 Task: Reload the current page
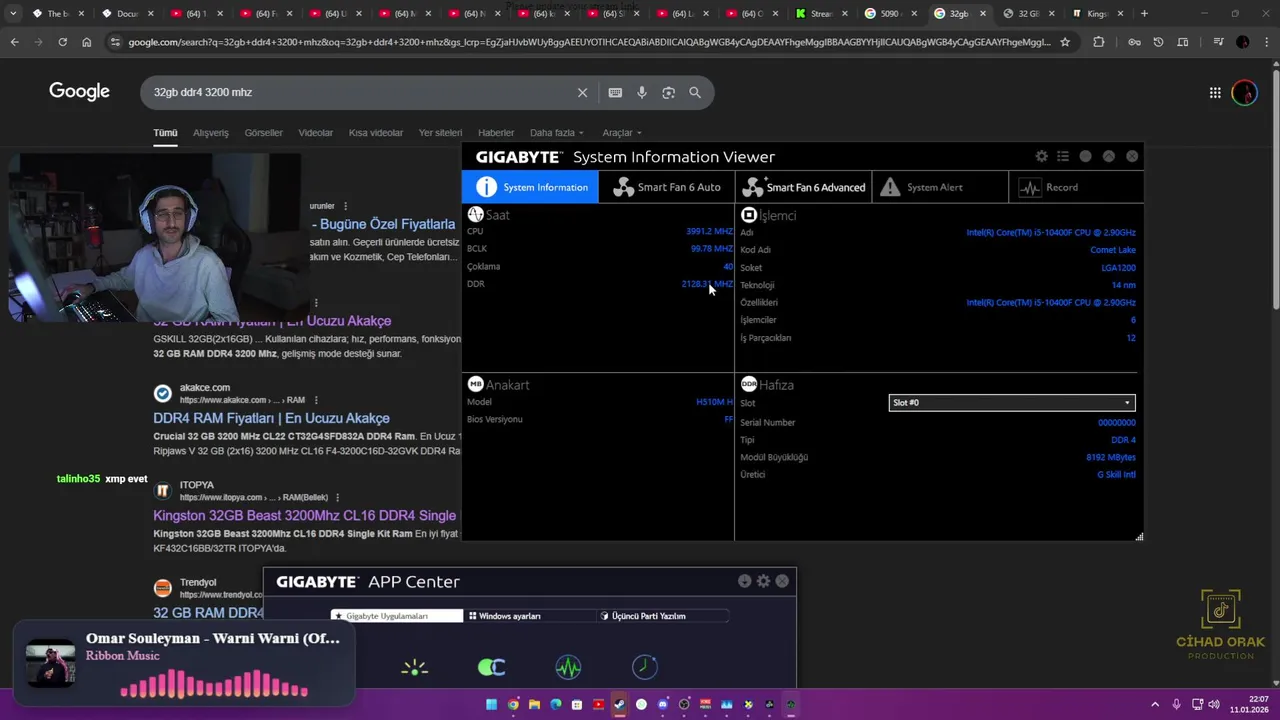coord(62,42)
